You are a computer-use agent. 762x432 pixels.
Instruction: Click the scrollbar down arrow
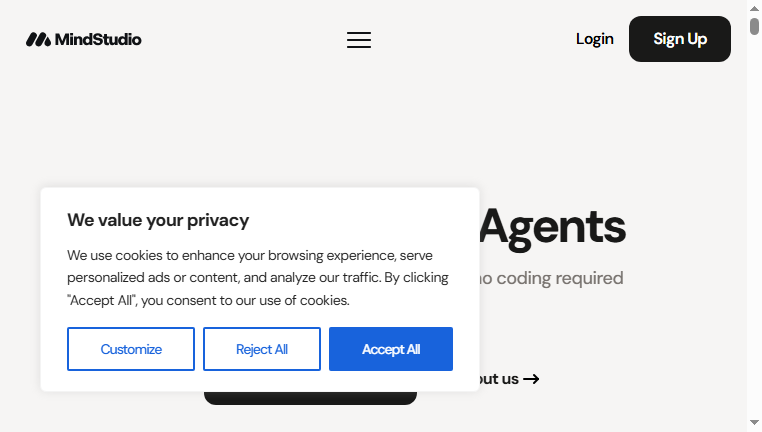pyautogui.click(x=754, y=422)
